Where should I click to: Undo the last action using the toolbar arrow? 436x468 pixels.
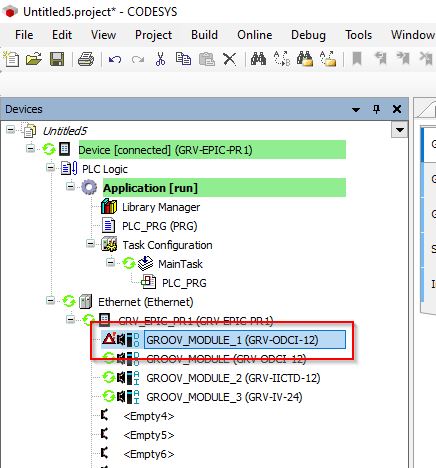tap(115, 60)
